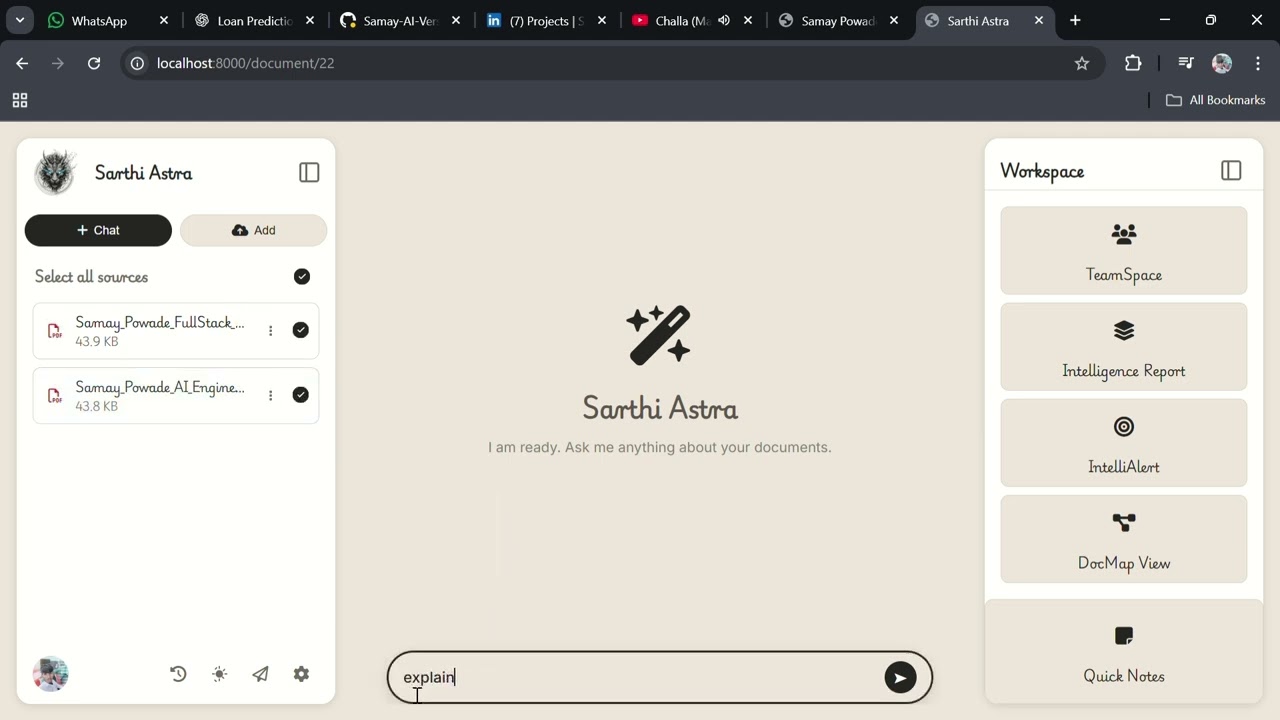
Task: Open chat history icon
Action: [x=178, y=674]
